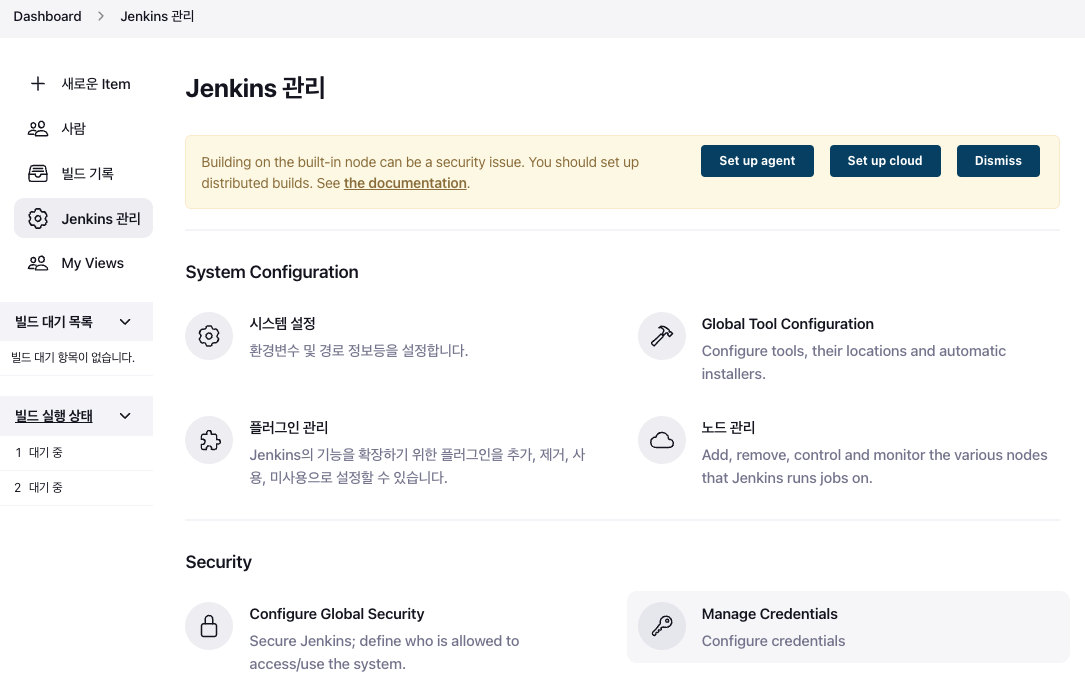Click the plus icon beside 새로운 Item

(x=38, y=84)
